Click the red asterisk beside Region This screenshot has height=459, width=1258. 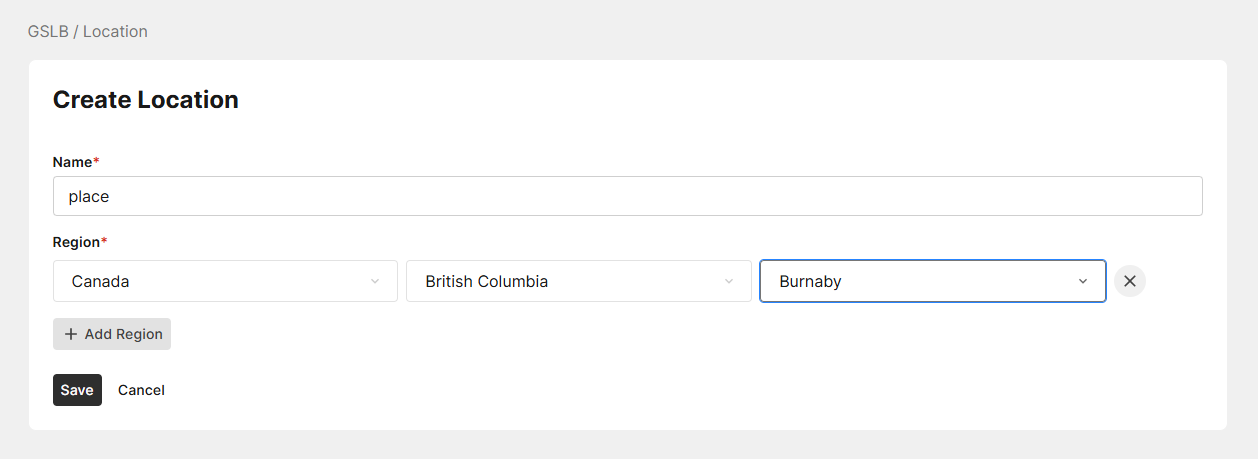[104, 241]
